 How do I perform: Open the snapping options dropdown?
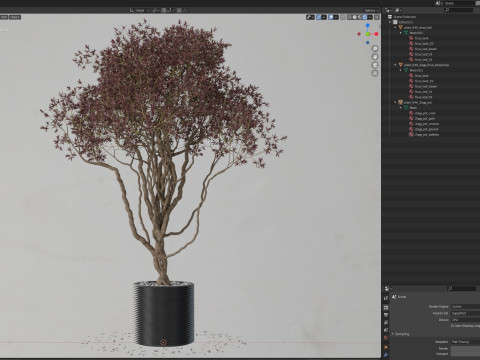click(168, 10)
